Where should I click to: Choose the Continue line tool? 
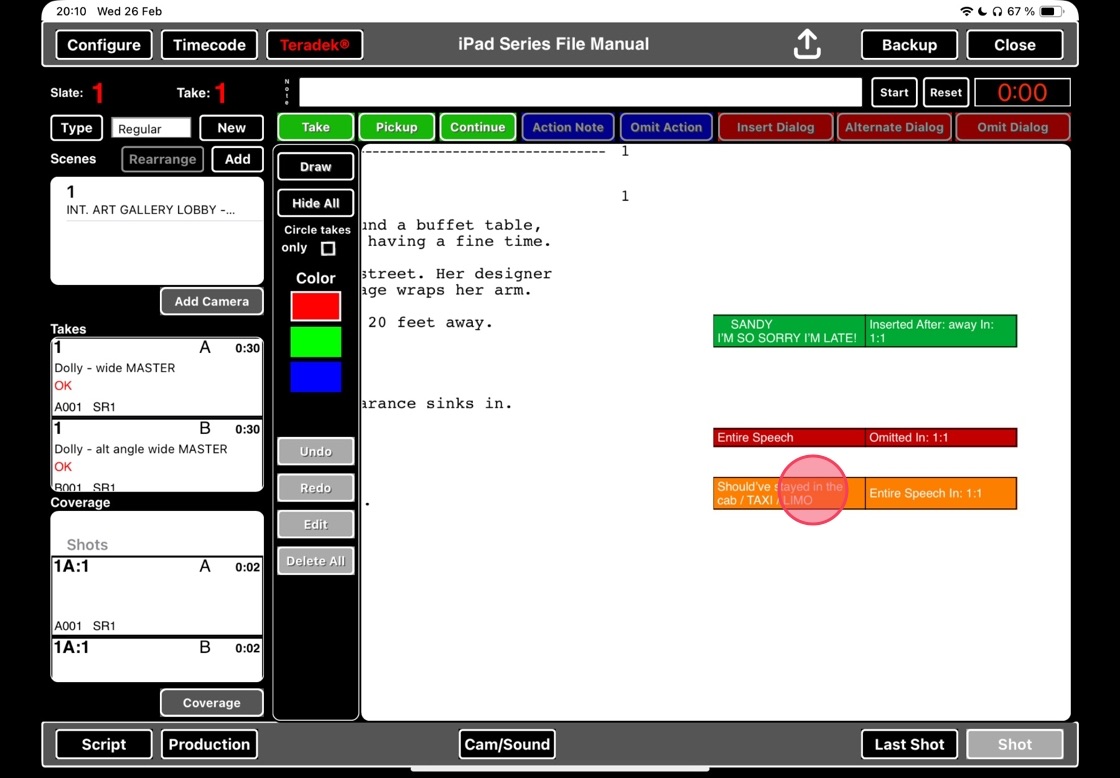click(x=478, y=127)
